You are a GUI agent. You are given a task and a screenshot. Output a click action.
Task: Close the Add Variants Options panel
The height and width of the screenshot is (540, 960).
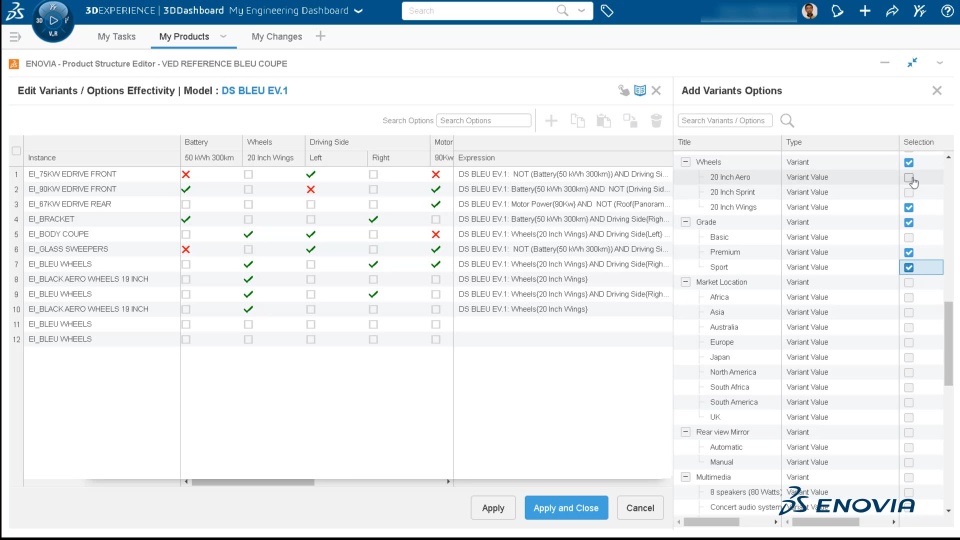pyautogui.click(x=937, y=91)
